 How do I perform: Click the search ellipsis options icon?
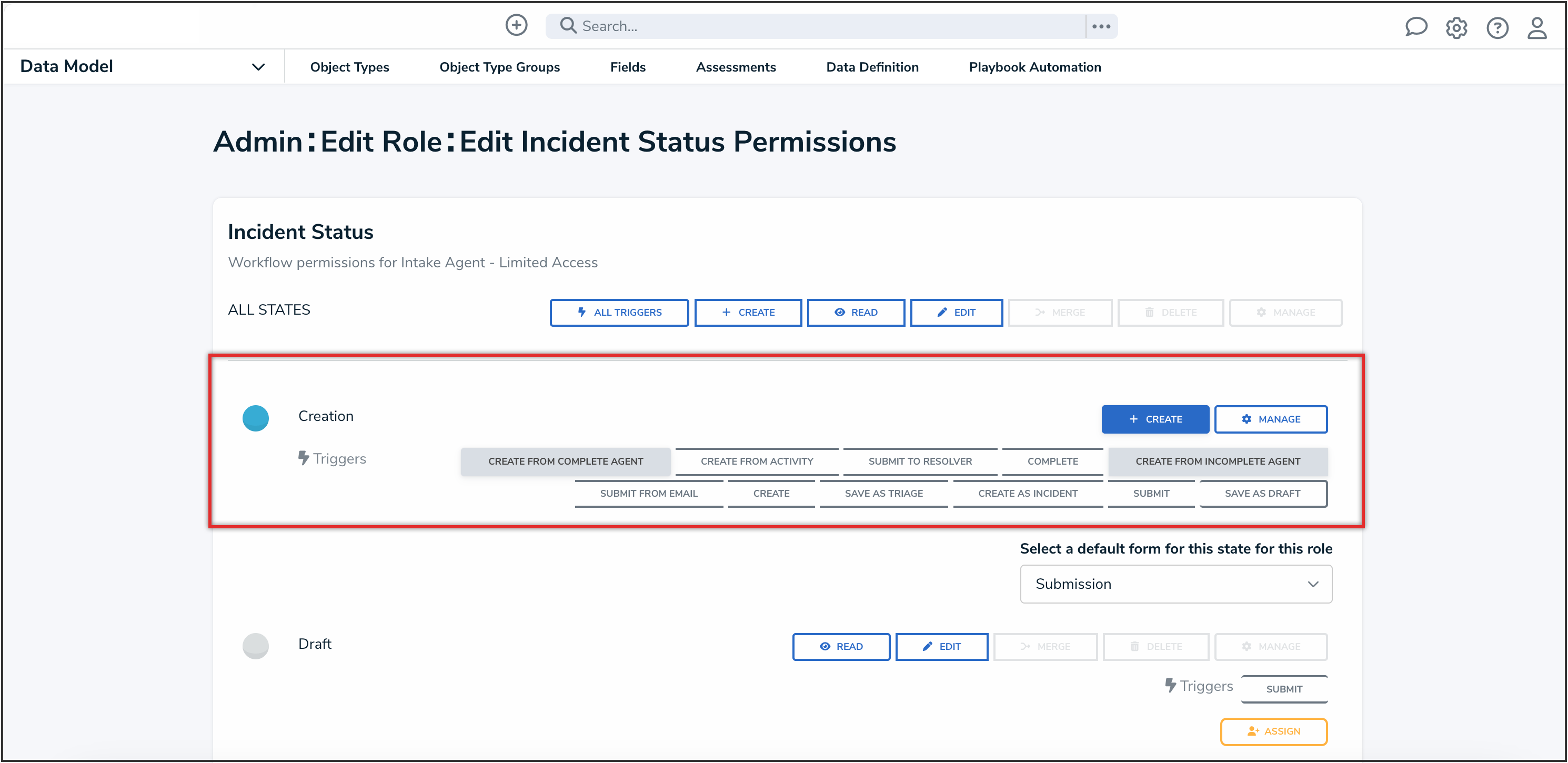[x=1101, y=26]
